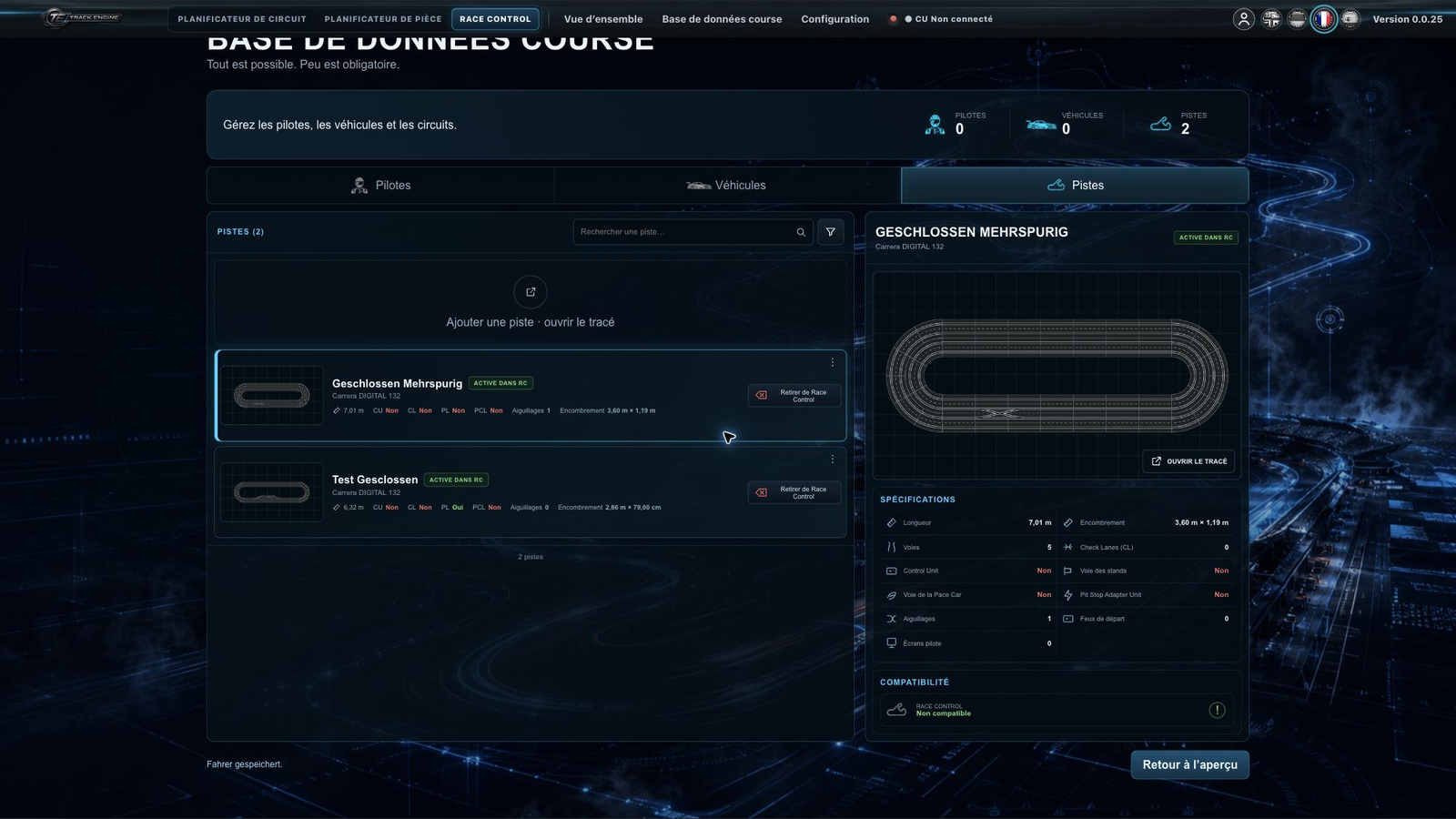Click the Non compatible status text

tap(944, 713)
